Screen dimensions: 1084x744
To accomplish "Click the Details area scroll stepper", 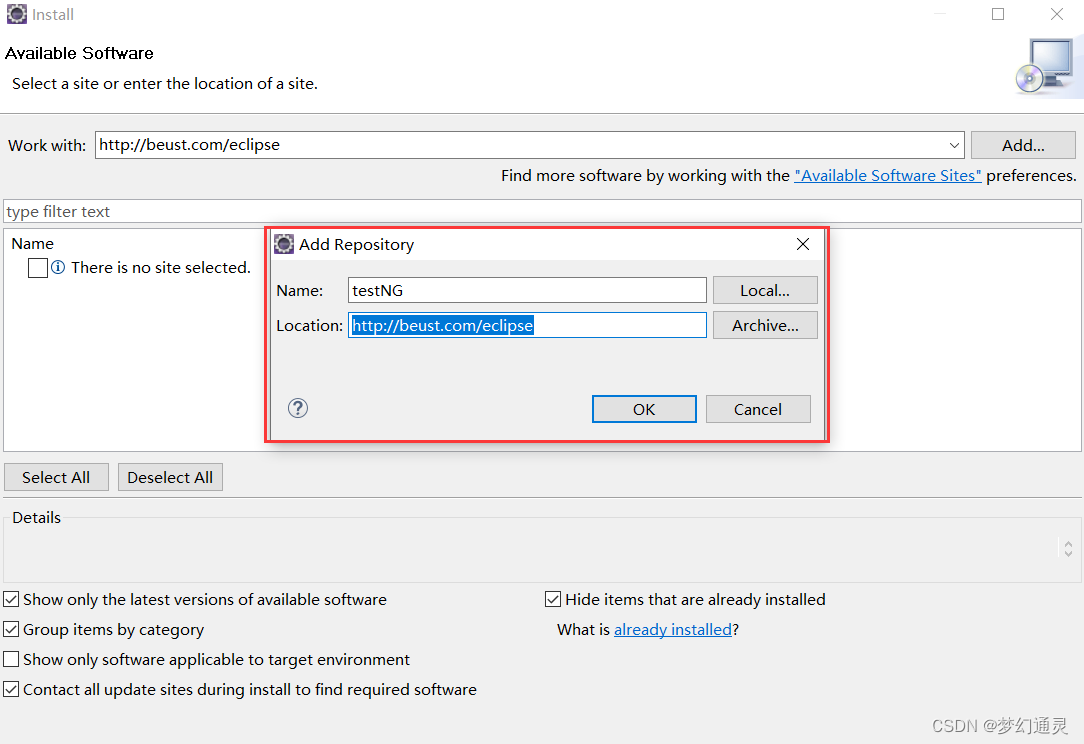I will tap(1068, 548).
